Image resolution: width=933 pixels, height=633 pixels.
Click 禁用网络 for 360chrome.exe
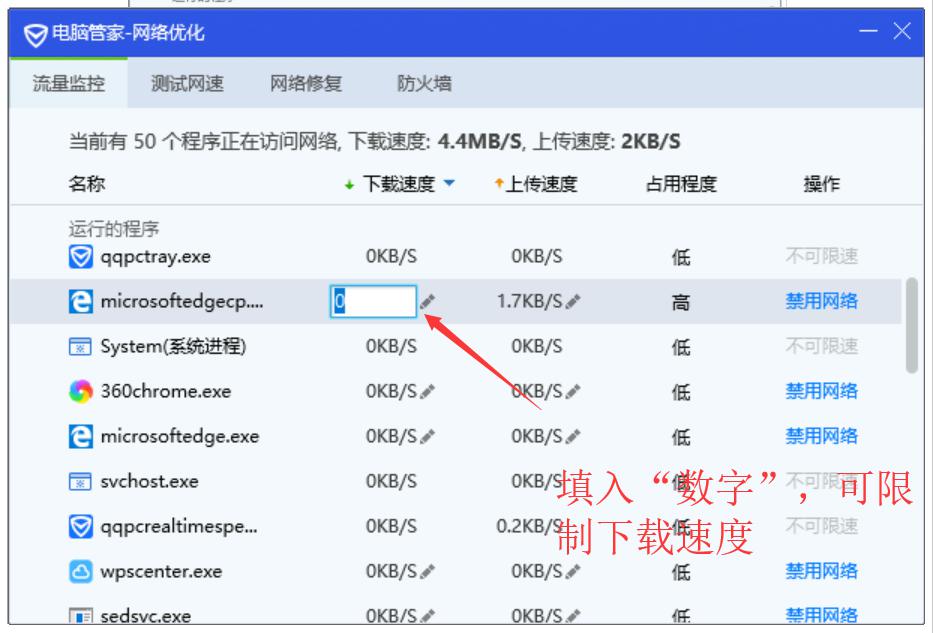(x=821, y=391)
